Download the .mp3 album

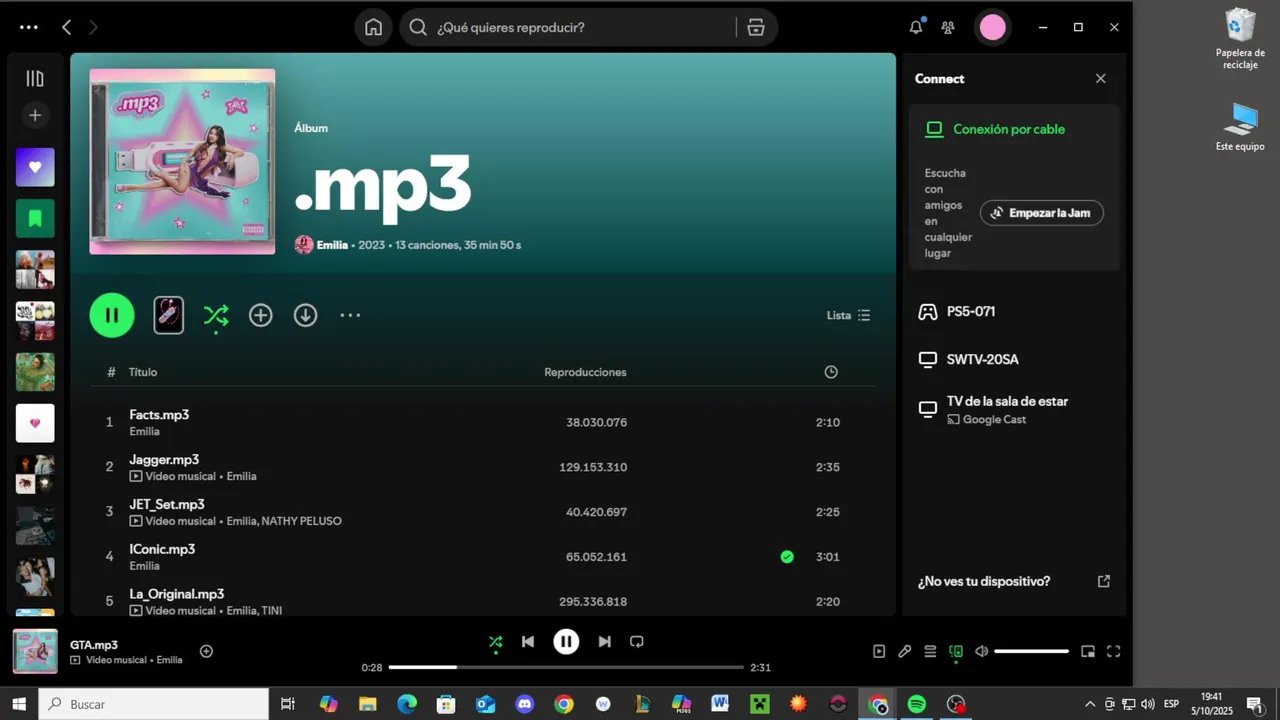point(306,315)
